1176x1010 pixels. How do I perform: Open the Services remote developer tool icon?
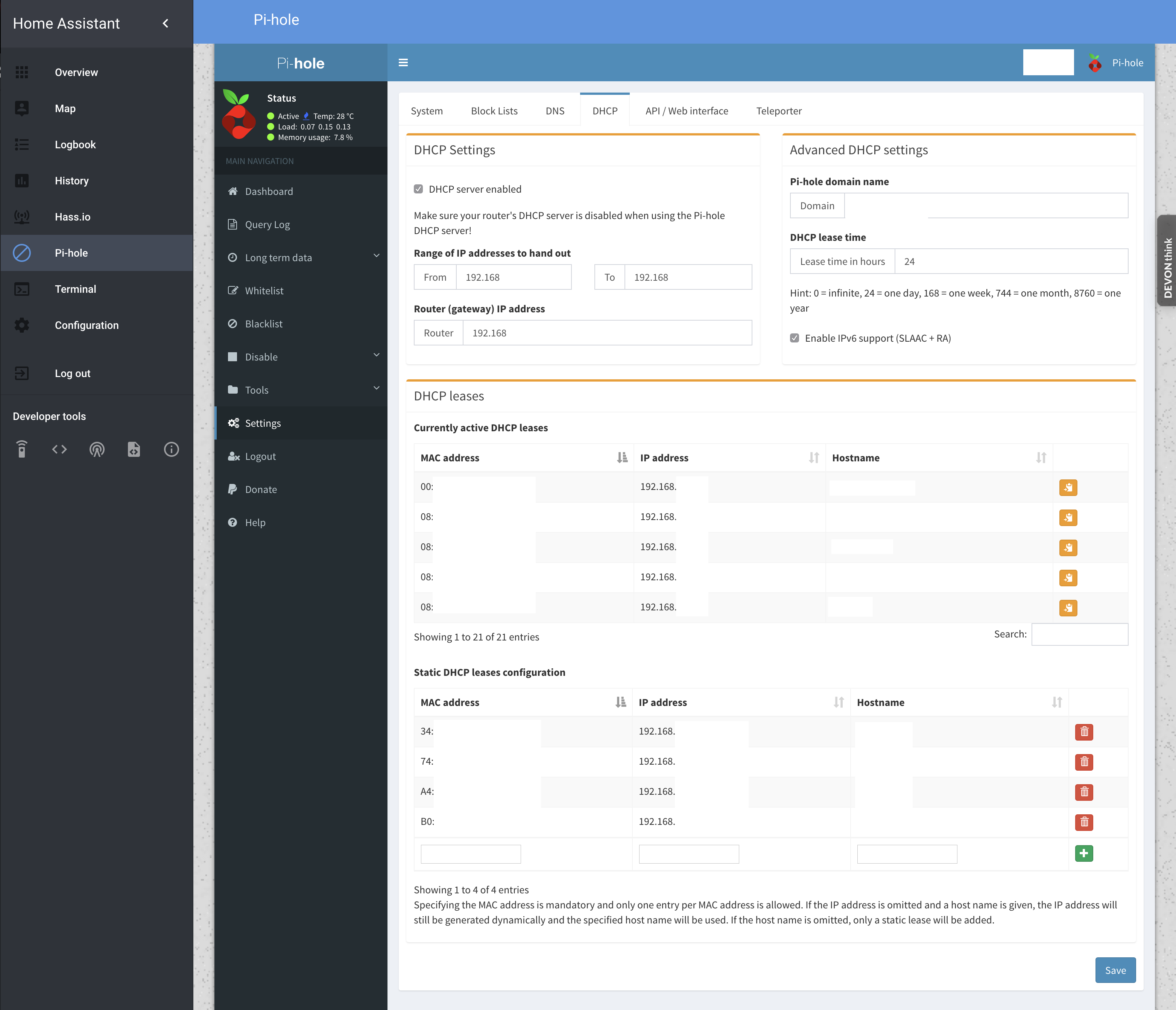[x=21, y=450]
